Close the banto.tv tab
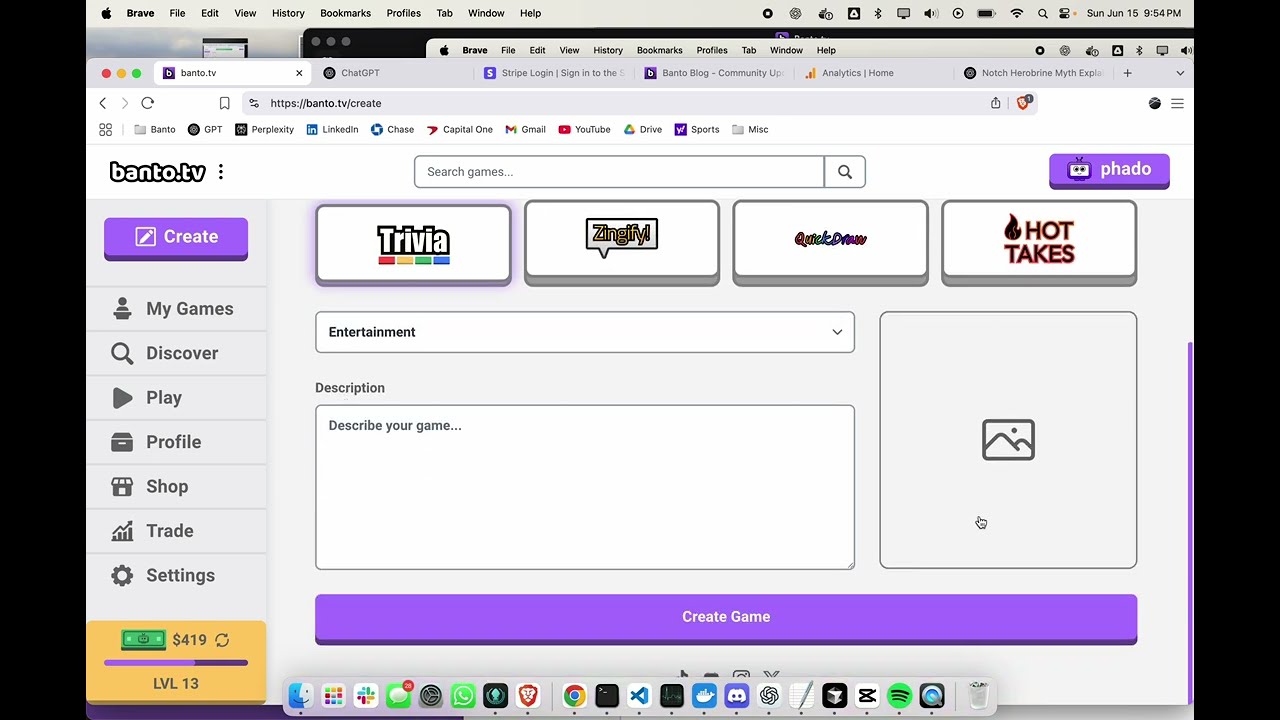The image size is (1280, 720). 299,73
